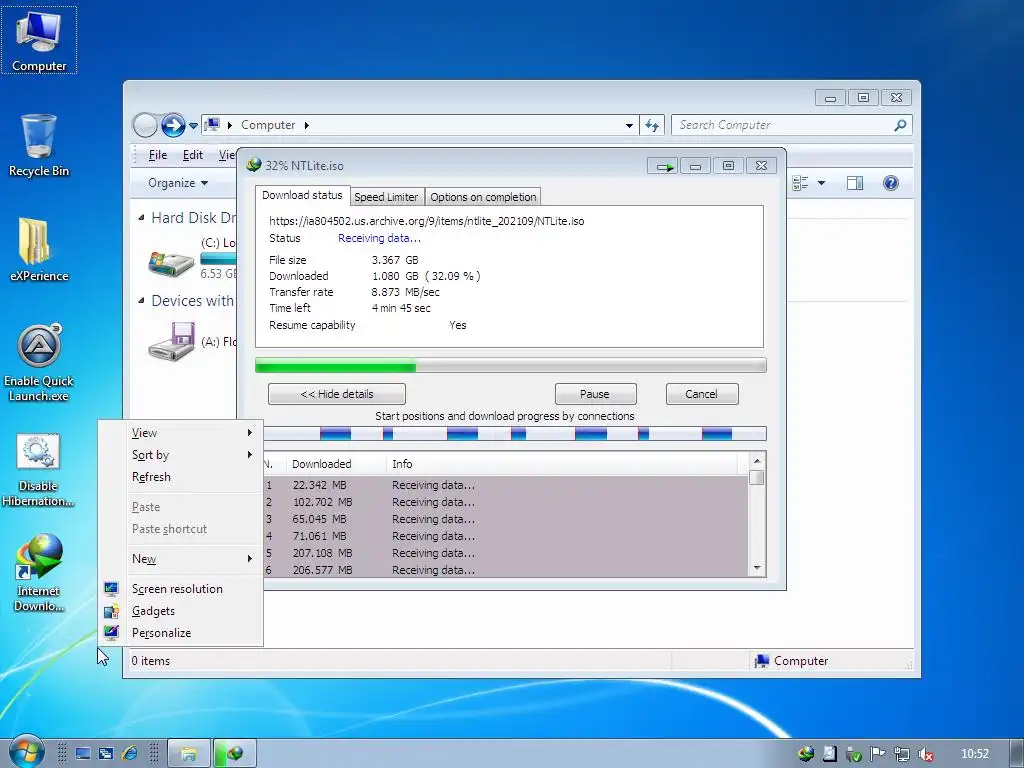
Task: Click the (A:) floppy drive icon
Action: click(171, 342)
